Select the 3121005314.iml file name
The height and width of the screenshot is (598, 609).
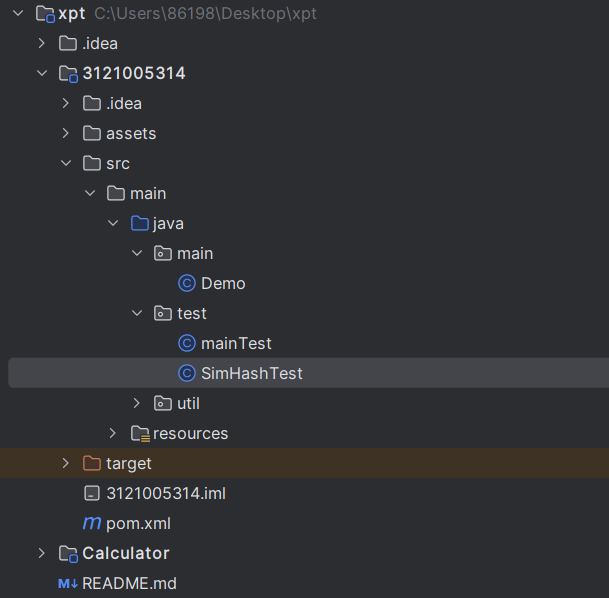click(x=166, y=493)
